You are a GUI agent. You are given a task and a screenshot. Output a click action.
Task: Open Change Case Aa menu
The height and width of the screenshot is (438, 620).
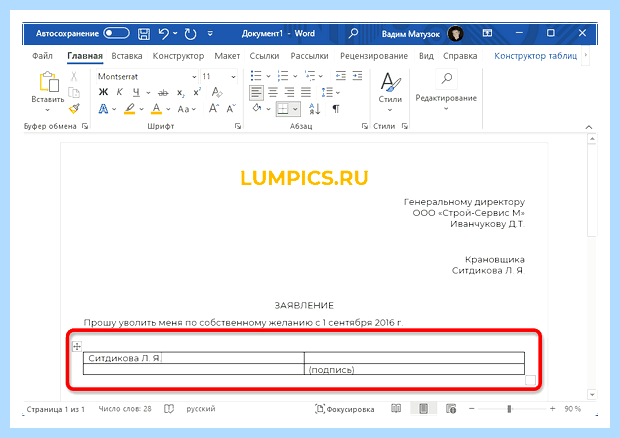187,109
